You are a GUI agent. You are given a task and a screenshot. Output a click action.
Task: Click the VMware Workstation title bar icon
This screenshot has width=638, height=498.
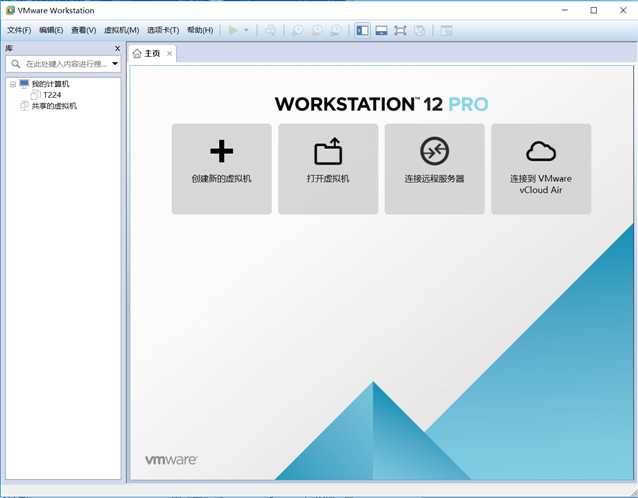pyautogui.click(x=11, y=11)
